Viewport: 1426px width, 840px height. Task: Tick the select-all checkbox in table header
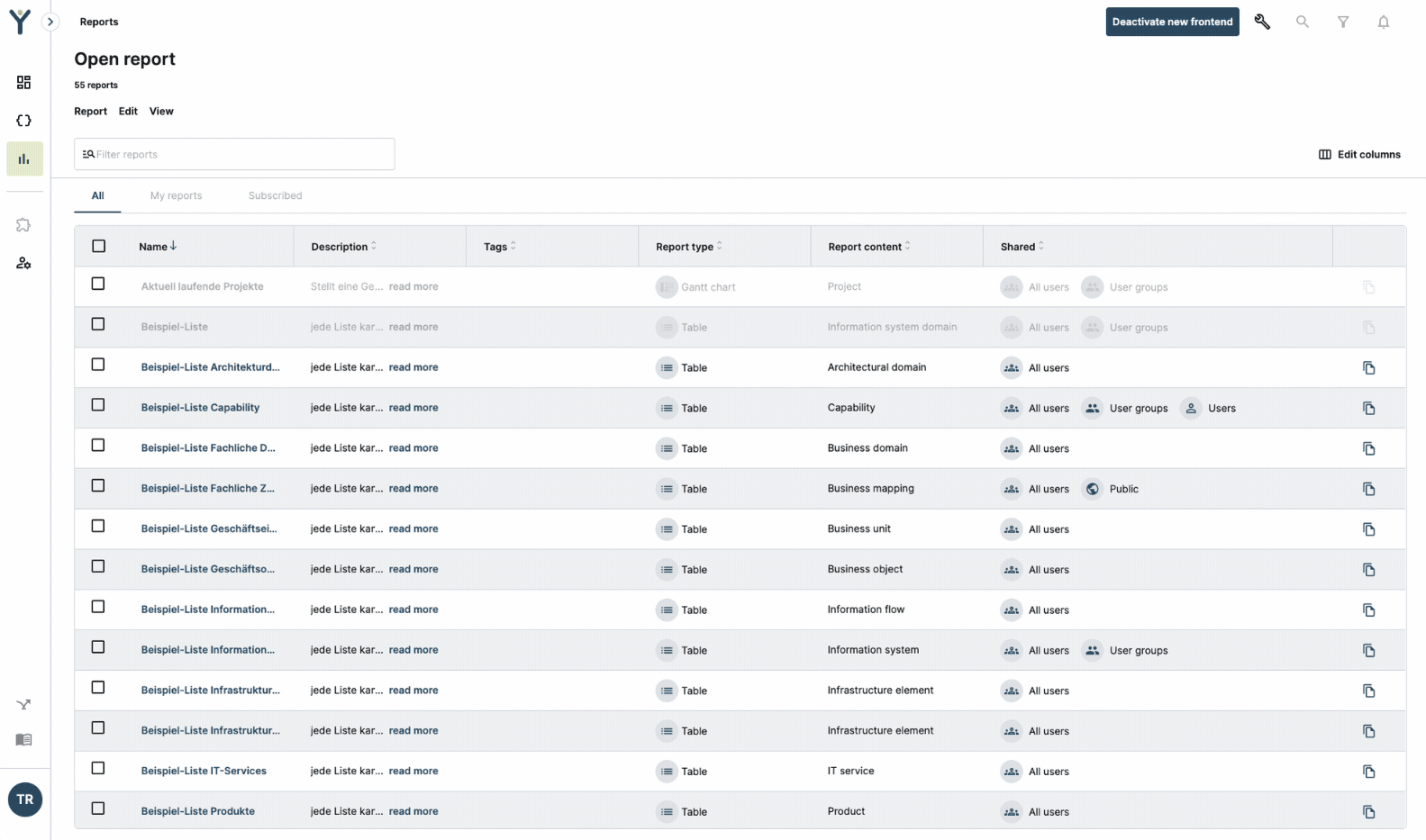coord(99,246)
